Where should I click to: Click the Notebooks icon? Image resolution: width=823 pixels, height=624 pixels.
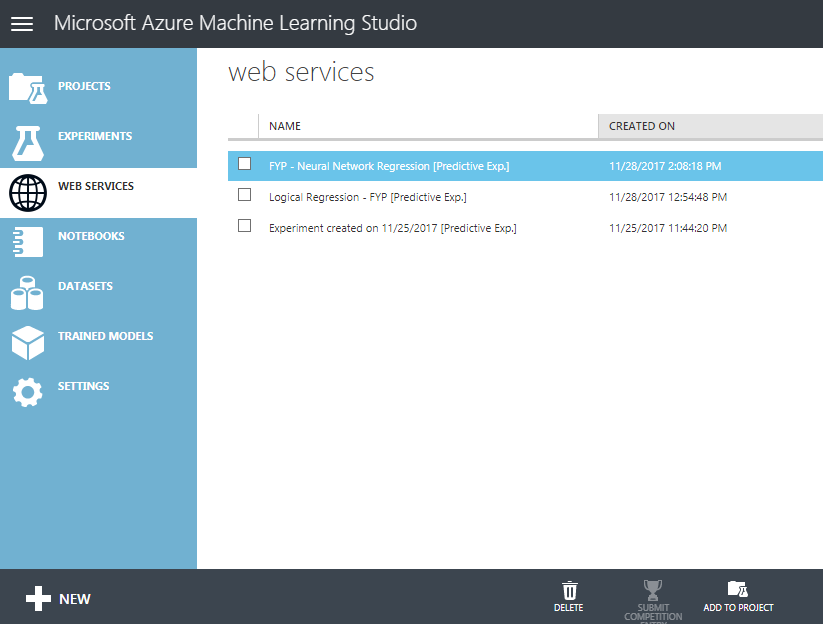(x=28, y=242)
